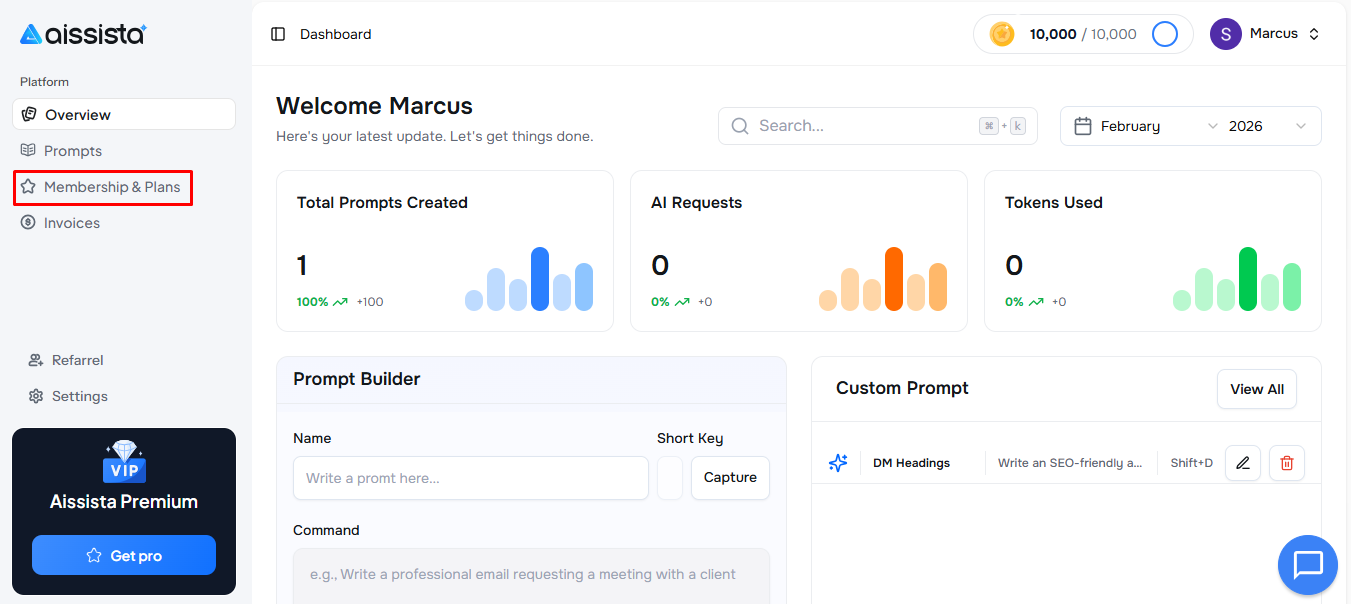Image resolution: width=1351 pixels, height=604 pixels.
Task: Open Settings from the sidebar
Action: (x=79, y=396)
